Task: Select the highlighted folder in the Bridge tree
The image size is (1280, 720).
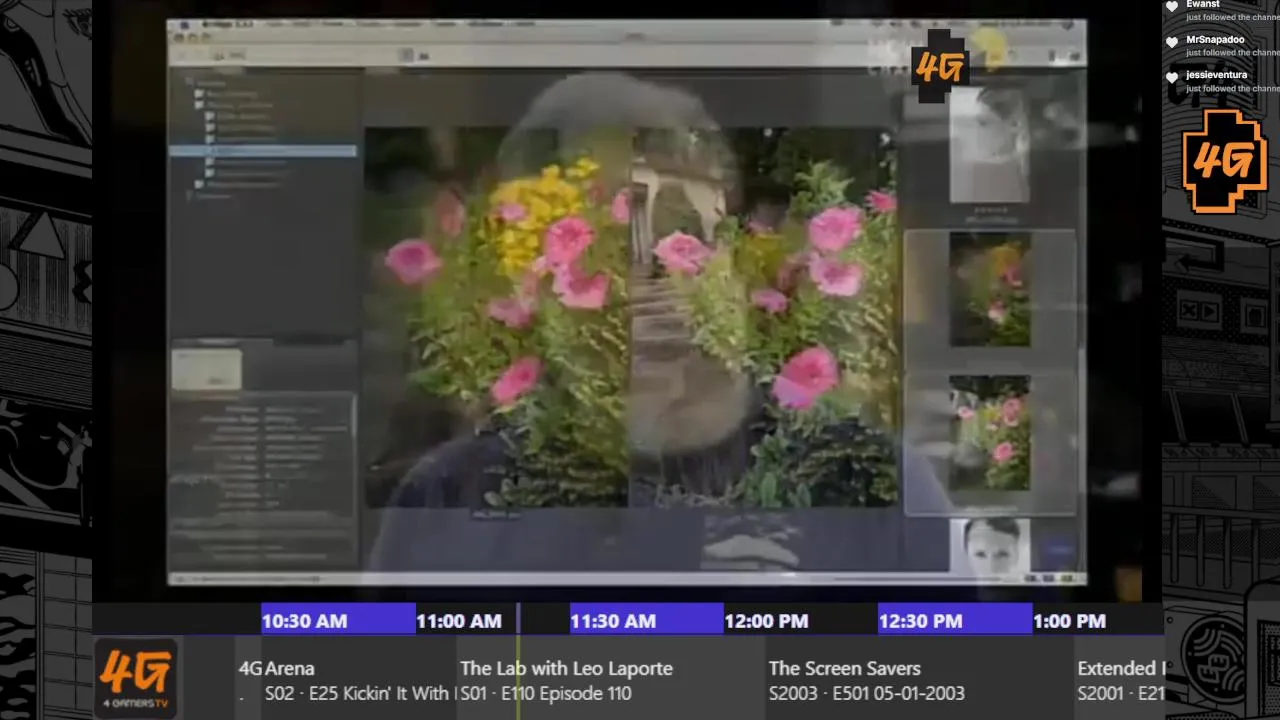Action: point(262,151)
